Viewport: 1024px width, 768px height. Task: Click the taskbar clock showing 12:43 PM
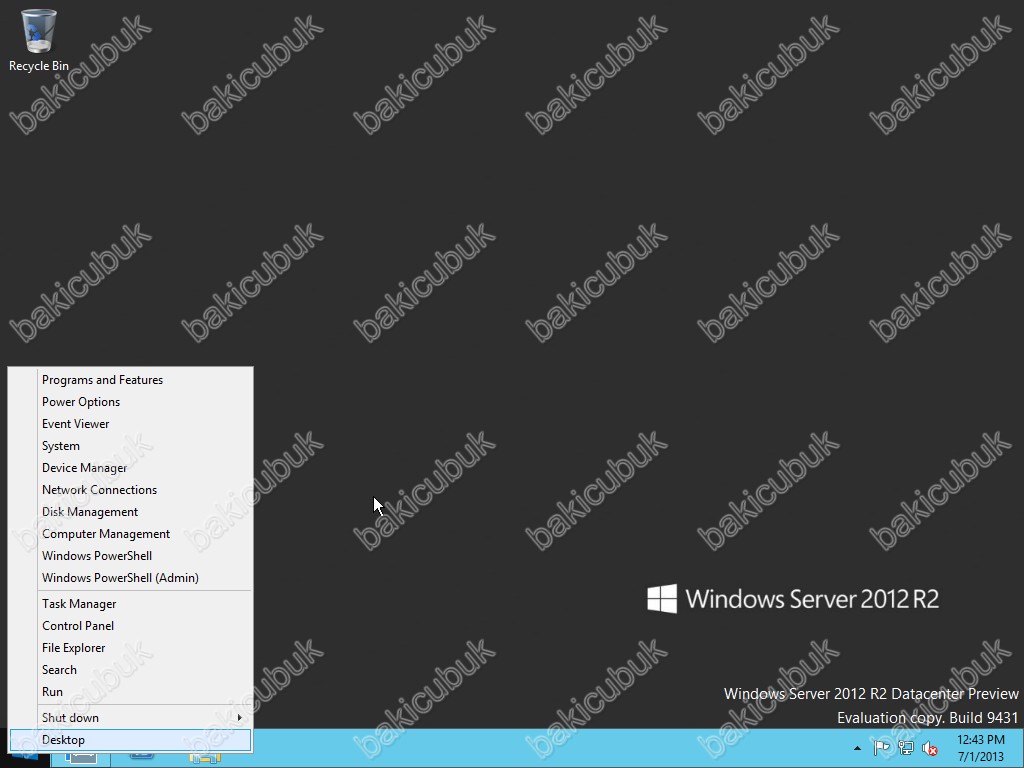pos(981,748)
